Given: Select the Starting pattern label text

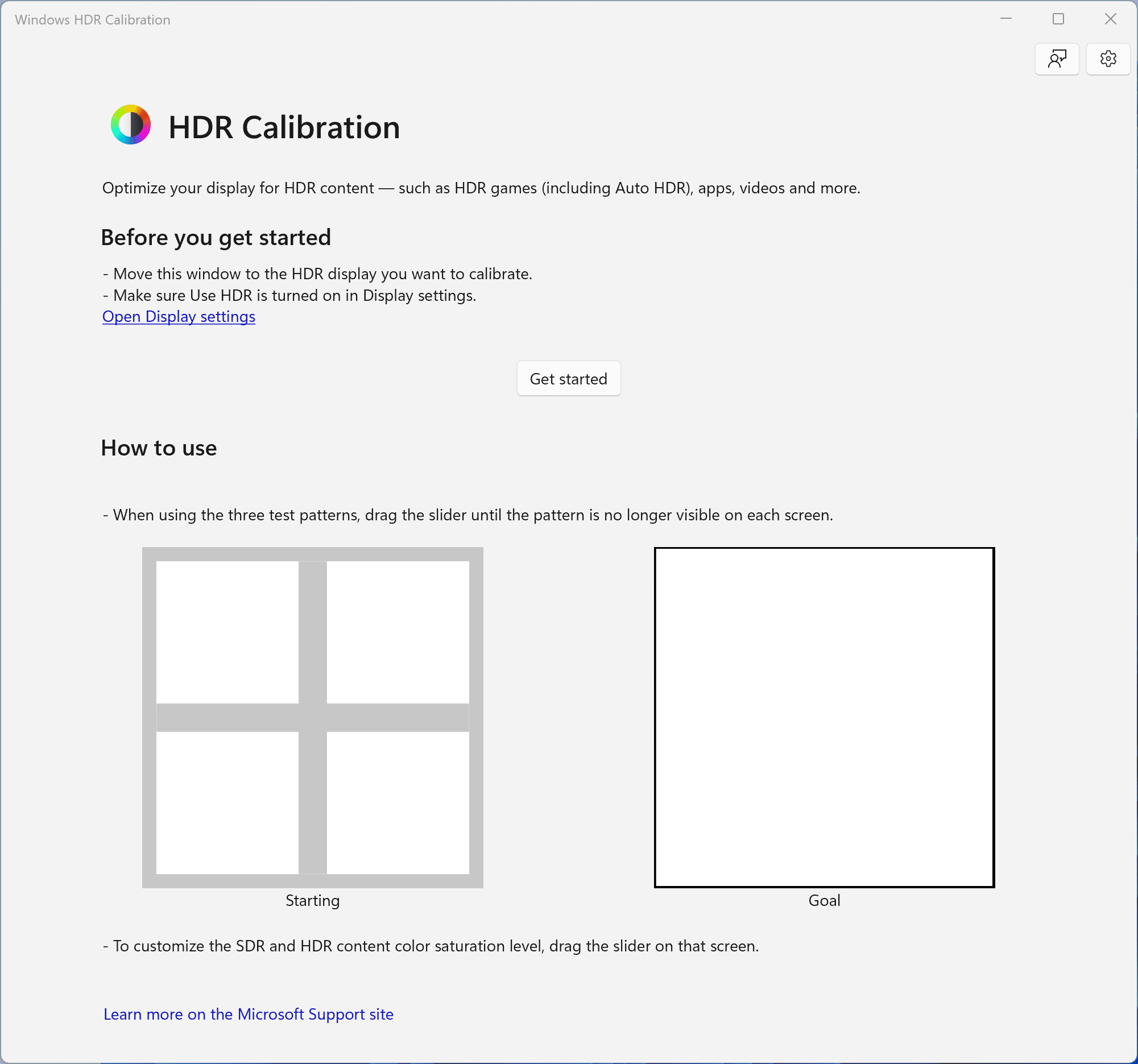Looking at the screenshot, I should pyautogui.click(x=313, y=900).
